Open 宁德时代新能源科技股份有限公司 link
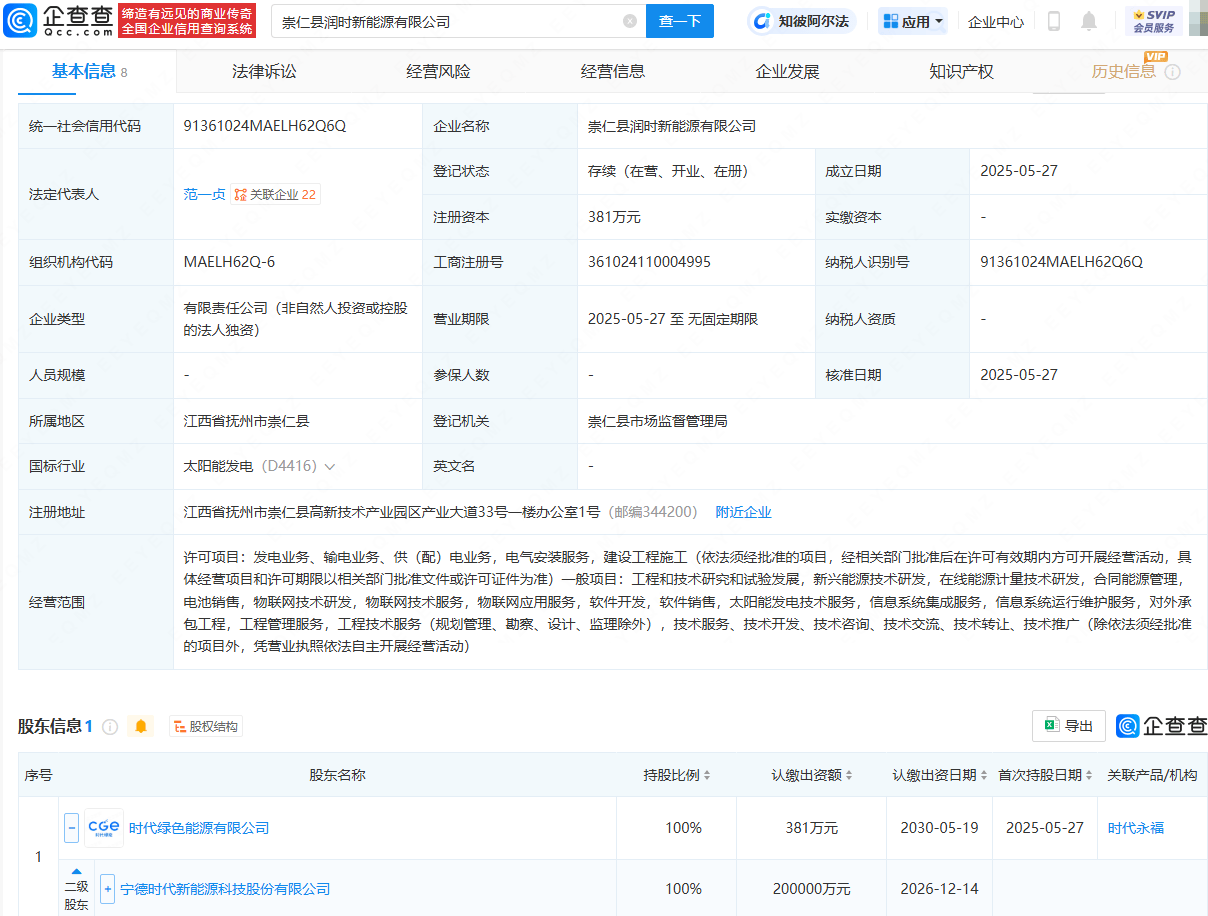1208x916 pixels. 225,889
